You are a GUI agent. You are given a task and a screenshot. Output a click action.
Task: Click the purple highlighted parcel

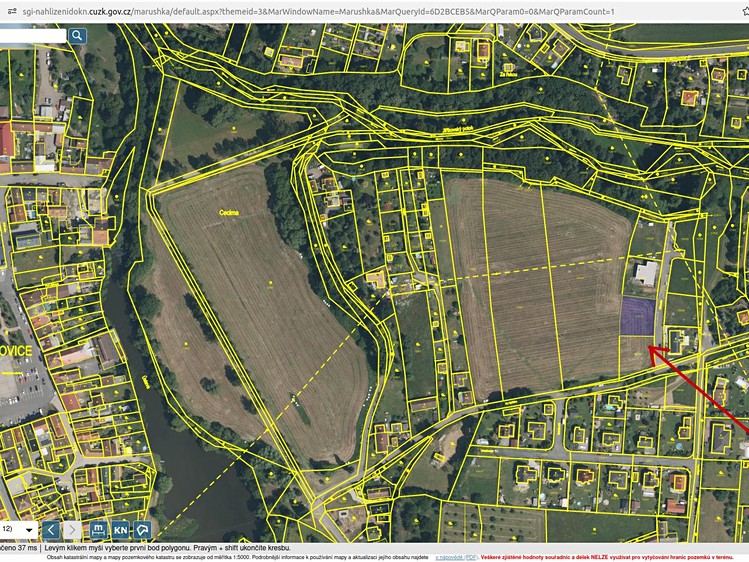coord(638,316)
